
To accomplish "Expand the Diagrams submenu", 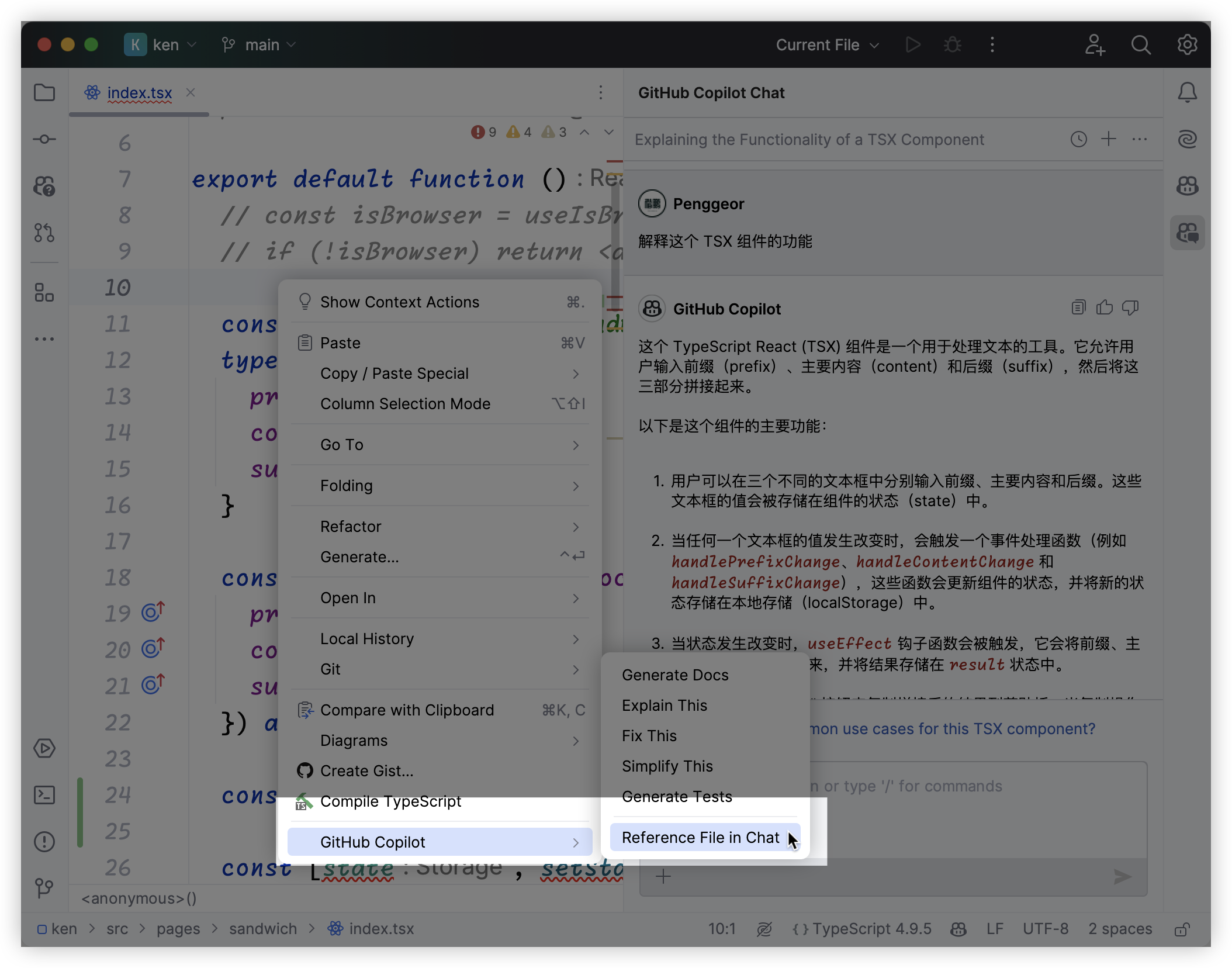I will [441, 741].
